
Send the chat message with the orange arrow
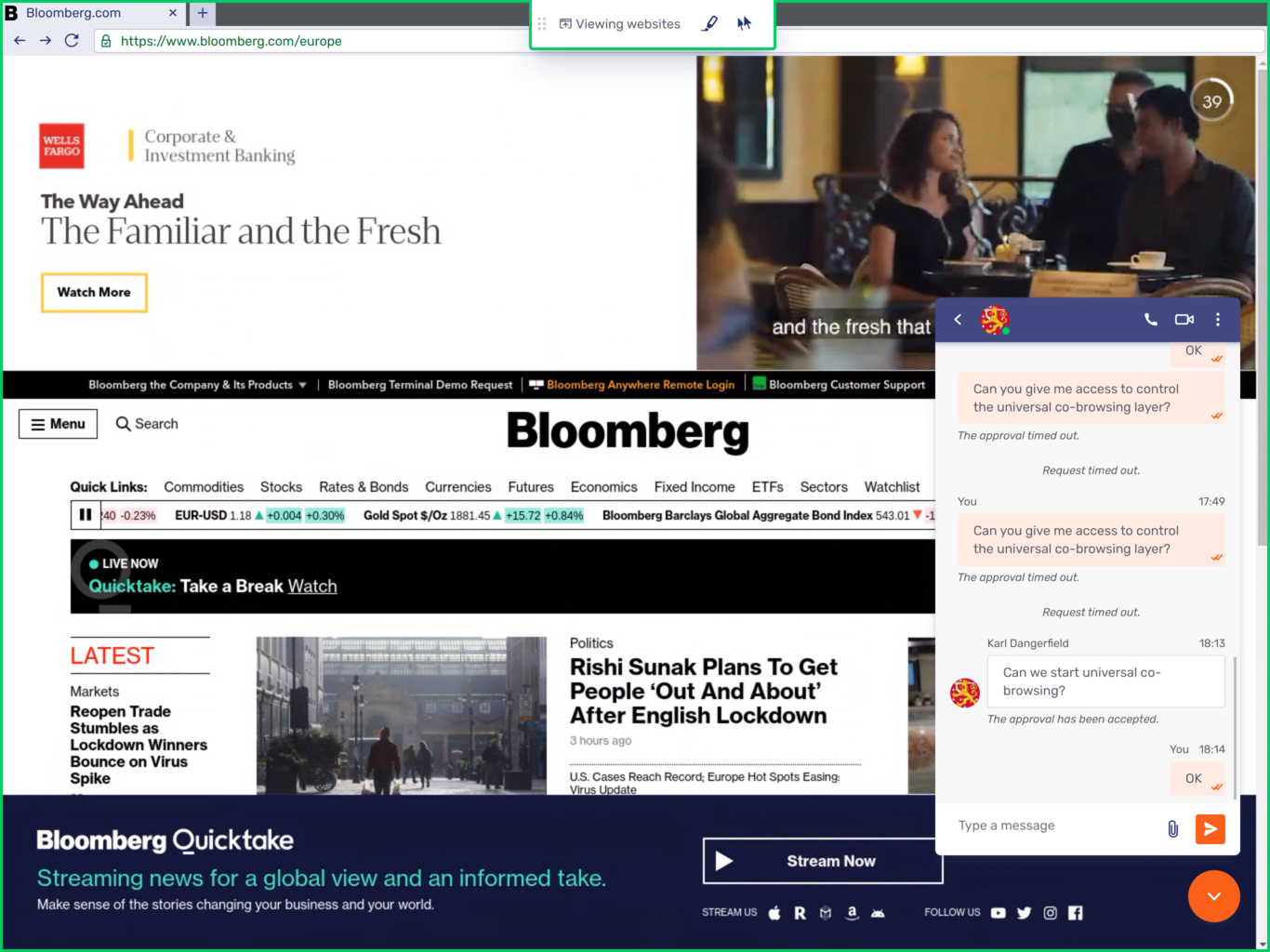point(1210,828)
